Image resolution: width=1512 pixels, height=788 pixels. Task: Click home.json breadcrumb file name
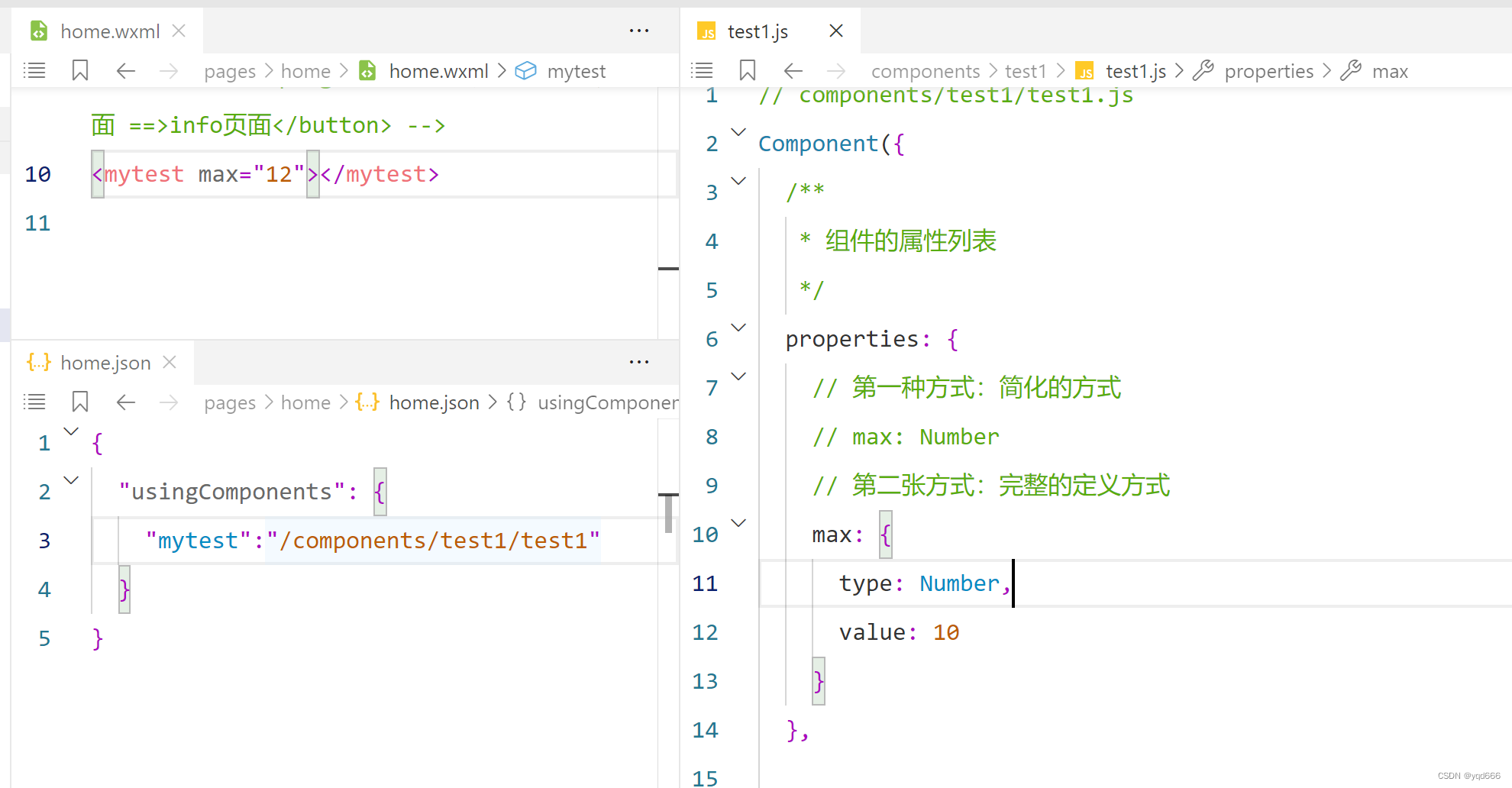434,403
